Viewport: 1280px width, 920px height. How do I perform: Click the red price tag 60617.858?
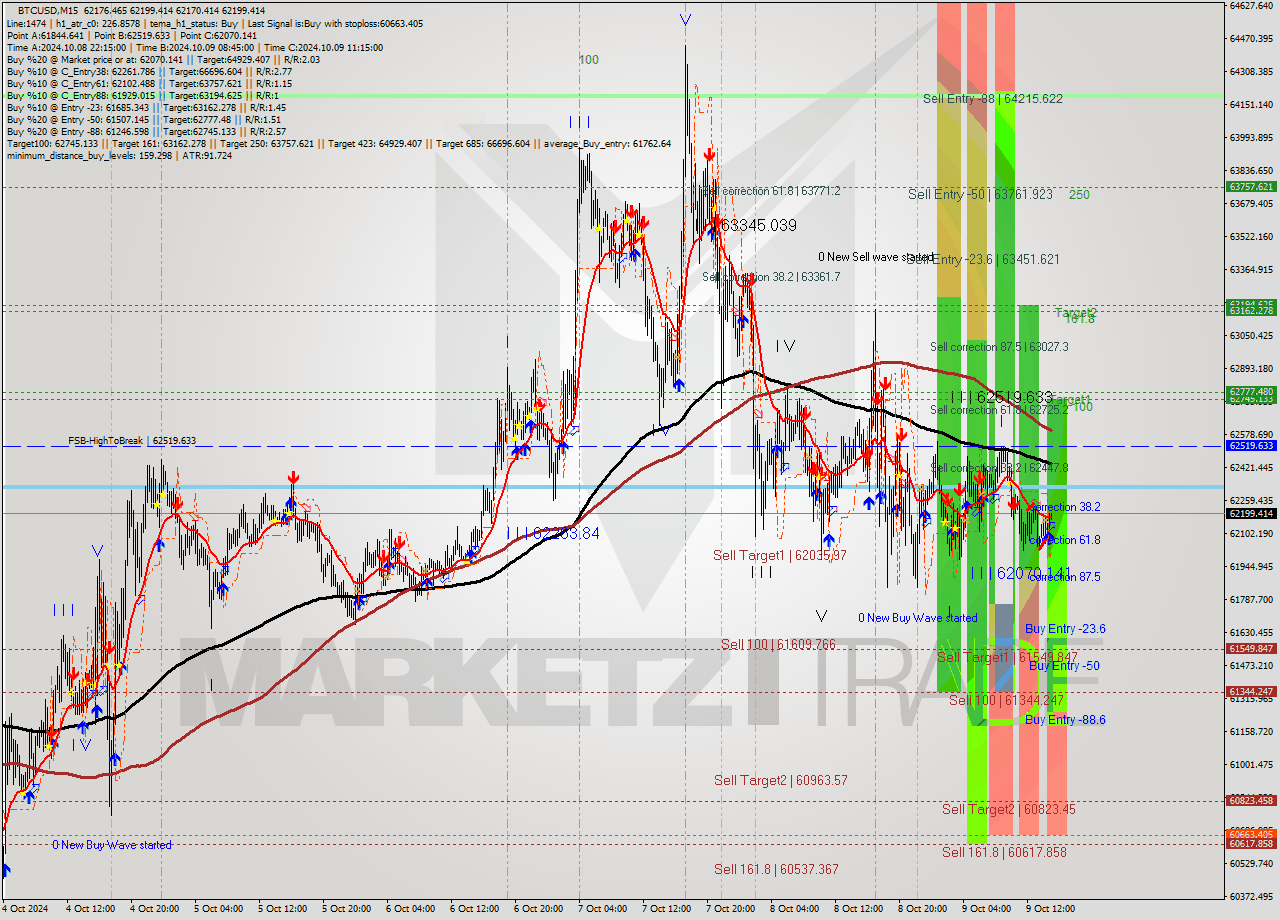pyautogui.click(x=1250, y=844)
